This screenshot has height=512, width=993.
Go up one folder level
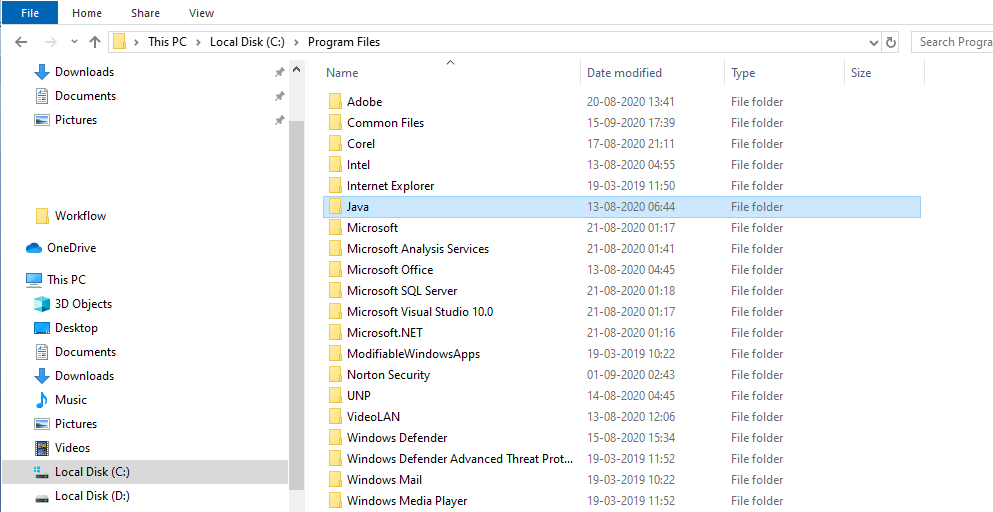click(x=95, y=42)
